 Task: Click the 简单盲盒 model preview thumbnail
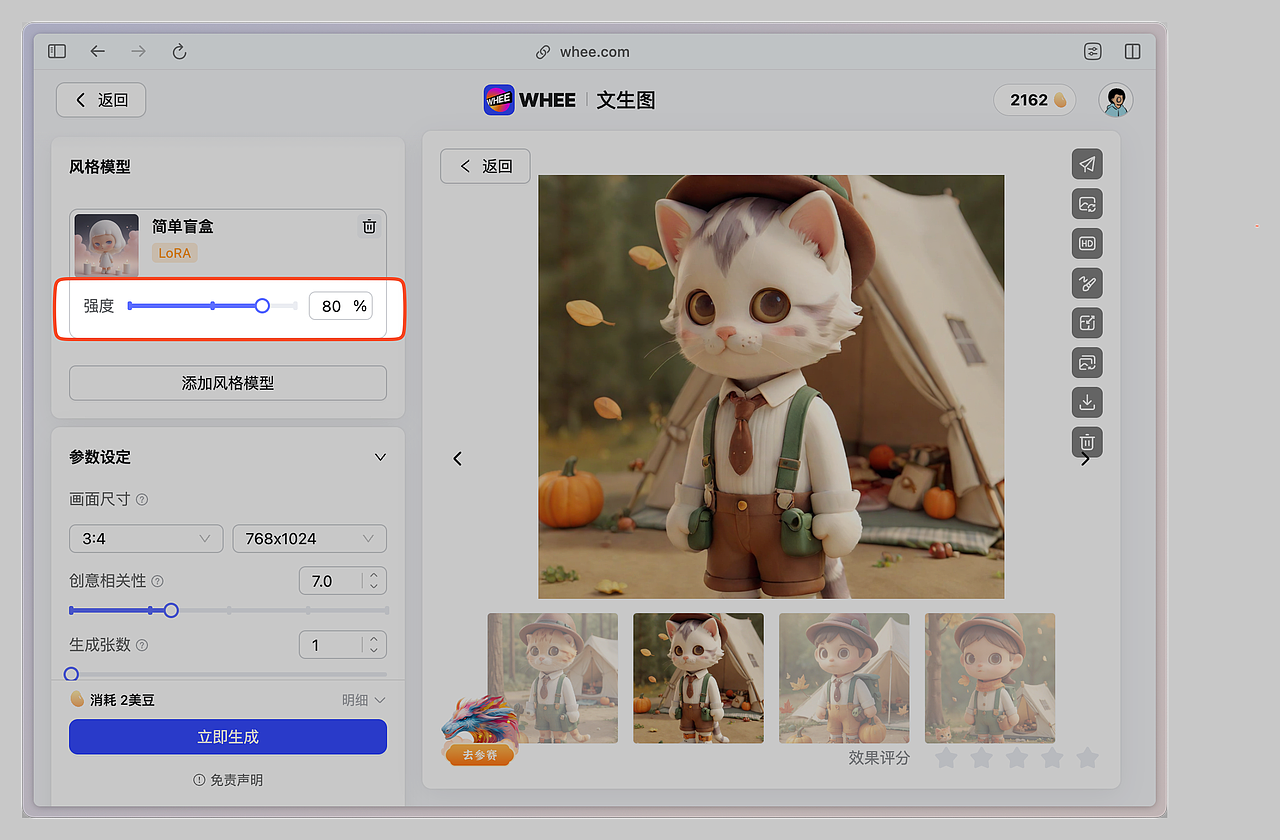107,245
